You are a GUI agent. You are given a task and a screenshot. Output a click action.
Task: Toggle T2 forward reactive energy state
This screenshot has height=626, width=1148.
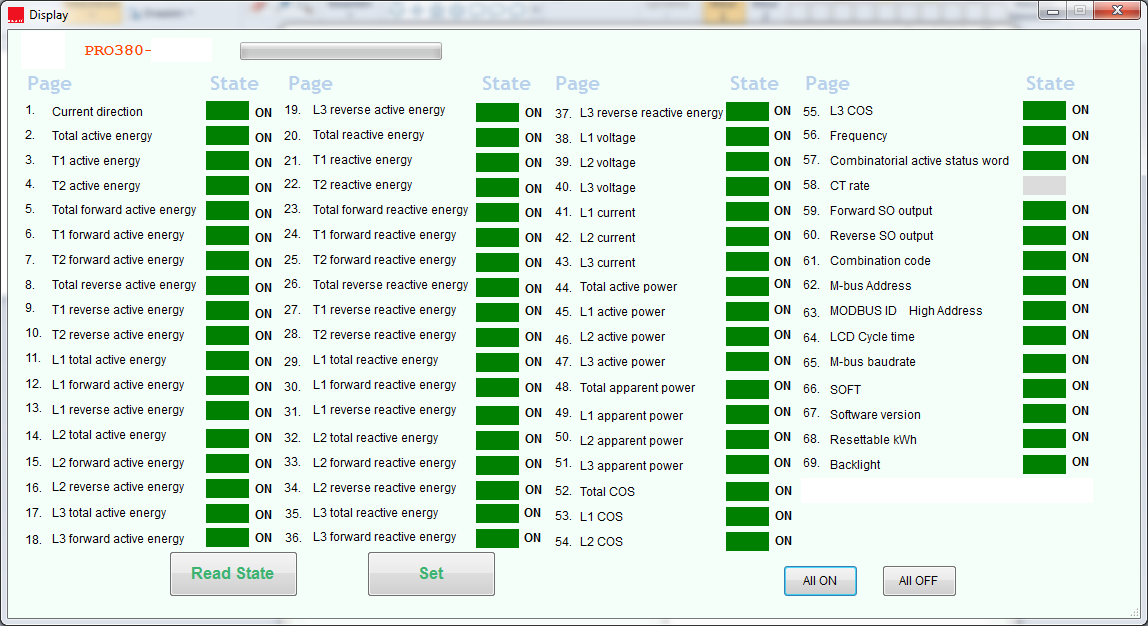[x=497, y=262]
